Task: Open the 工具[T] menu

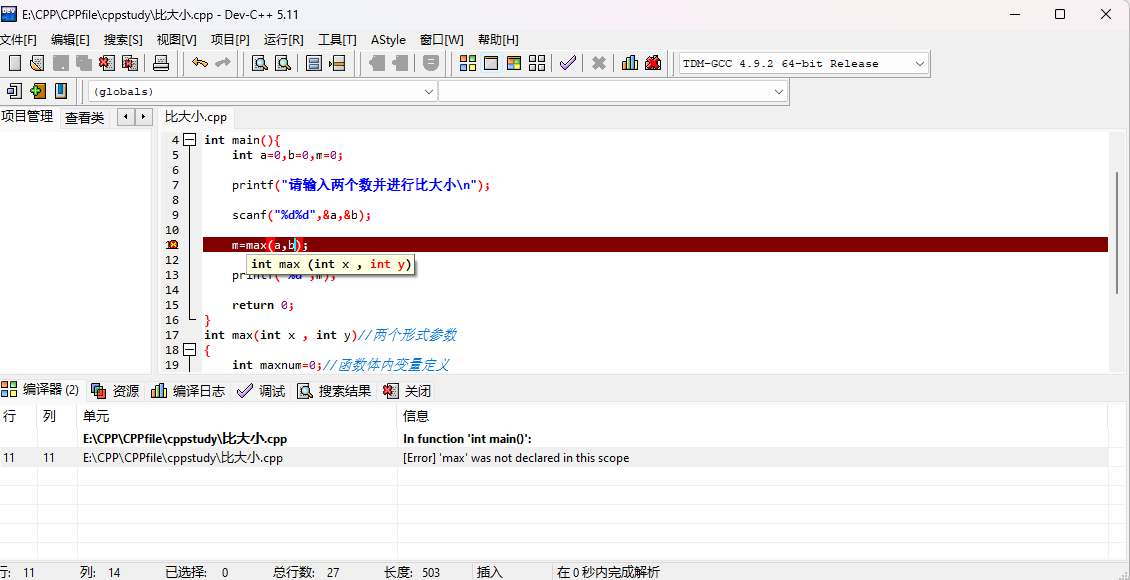Action: (x=337, y=39)
